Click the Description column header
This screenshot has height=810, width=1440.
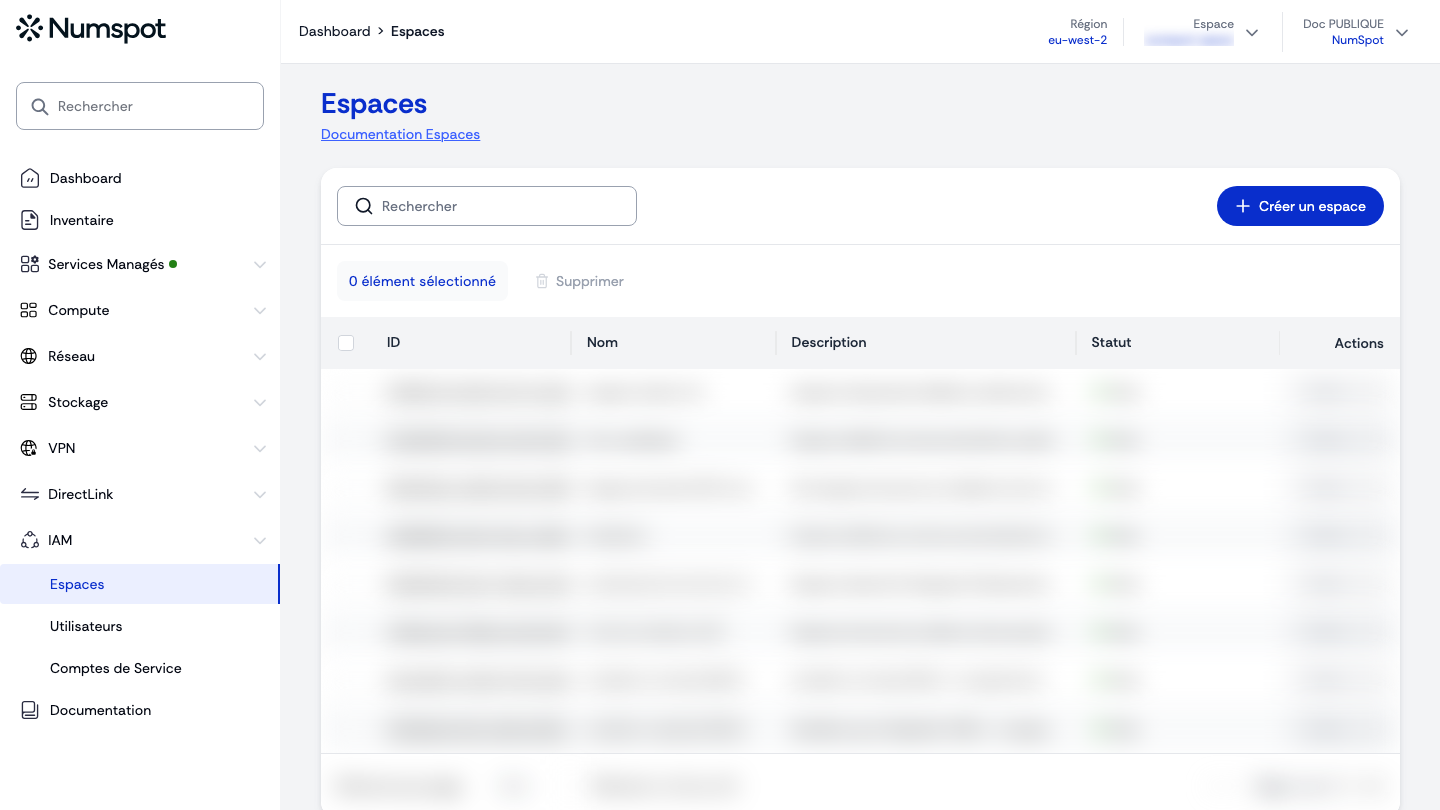pos(828,342)
